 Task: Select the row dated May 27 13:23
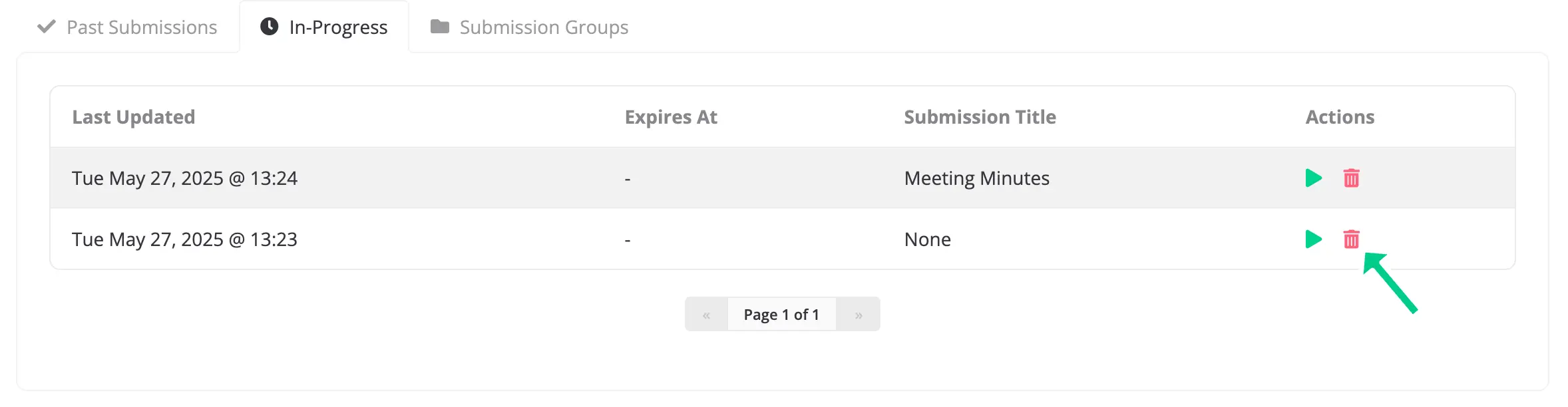click(783, 239)
